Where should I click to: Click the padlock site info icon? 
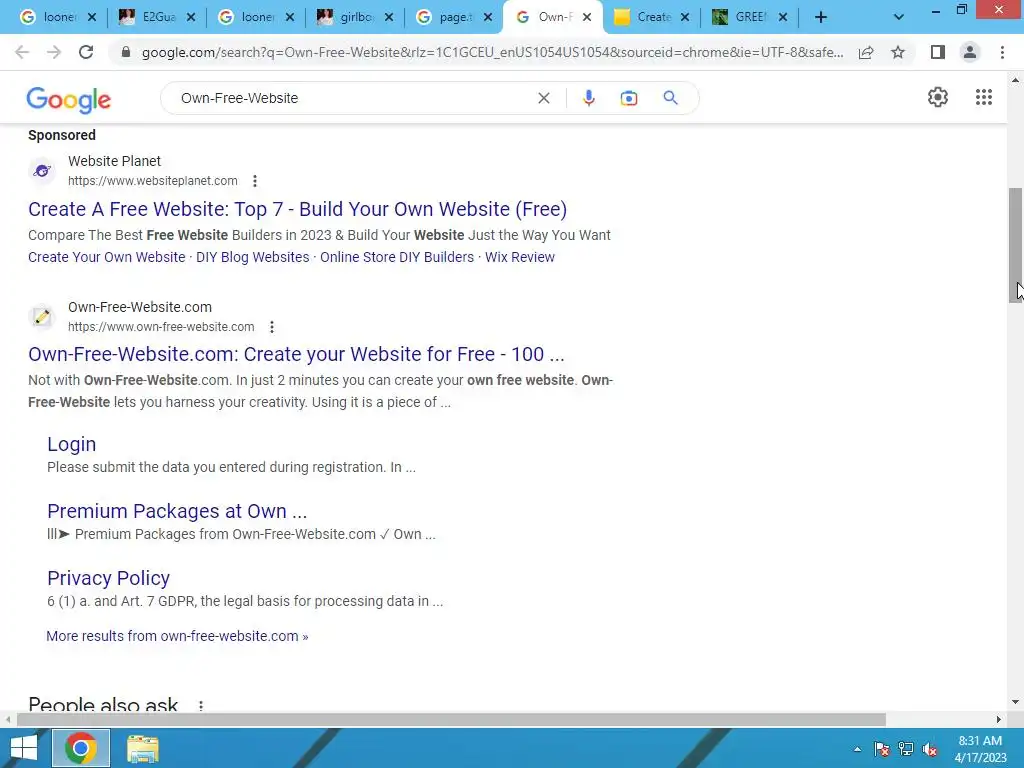[126, 52]
